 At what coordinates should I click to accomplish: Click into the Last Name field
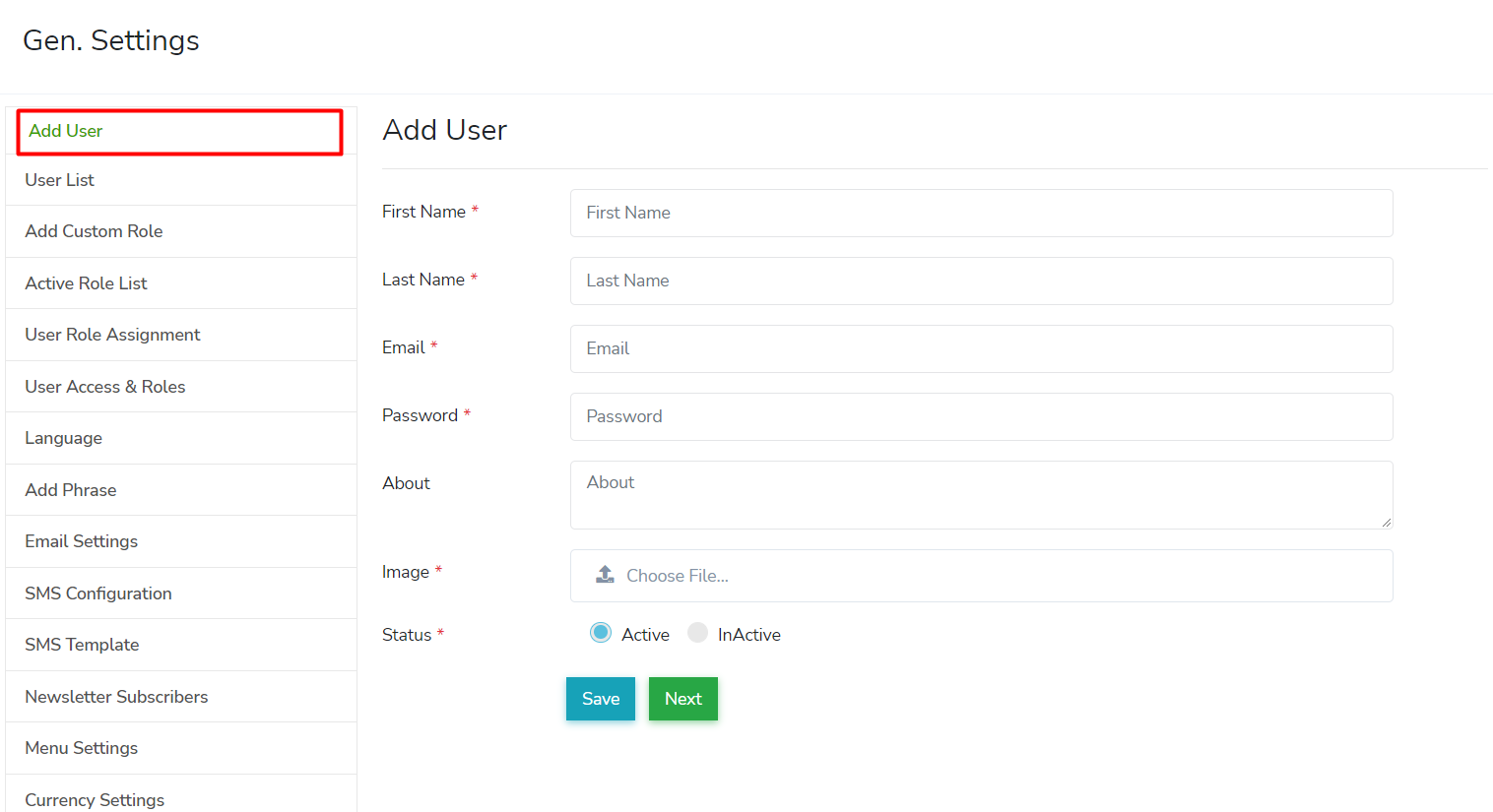point(981,281)
